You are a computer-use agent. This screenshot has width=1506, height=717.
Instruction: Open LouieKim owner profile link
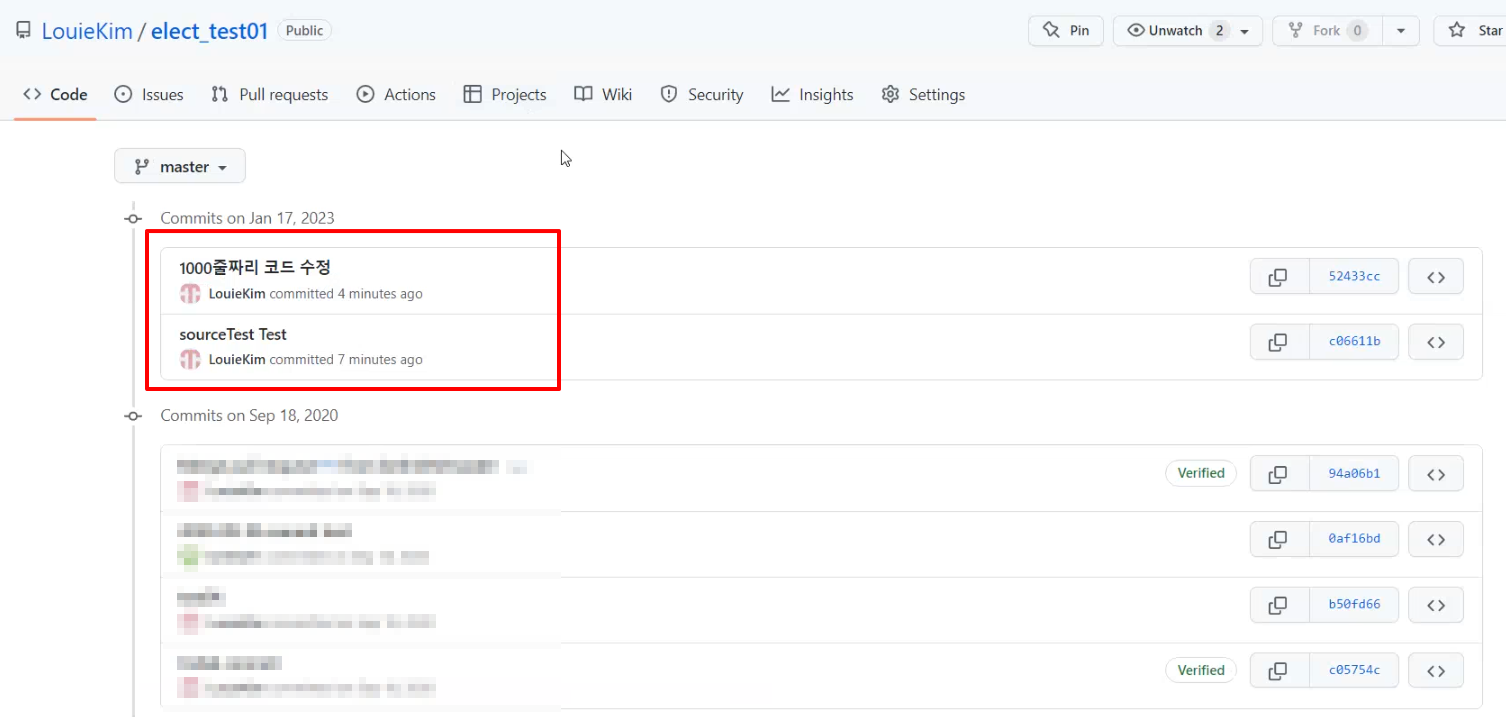pos(87,31)
